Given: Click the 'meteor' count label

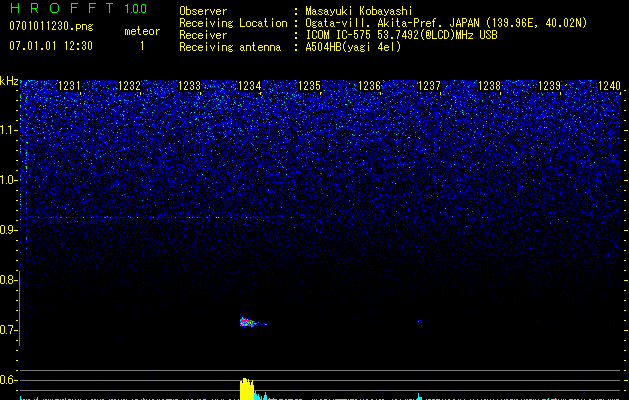Looking at the screenshot, I should 142,31.
